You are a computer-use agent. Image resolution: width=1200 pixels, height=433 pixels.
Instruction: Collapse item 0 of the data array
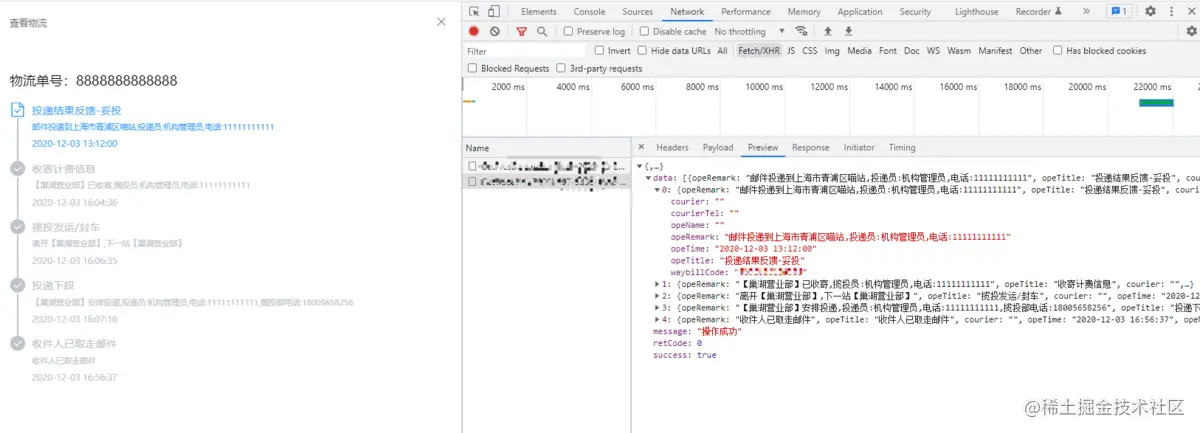pyautogui.click(x=657, y=188)
